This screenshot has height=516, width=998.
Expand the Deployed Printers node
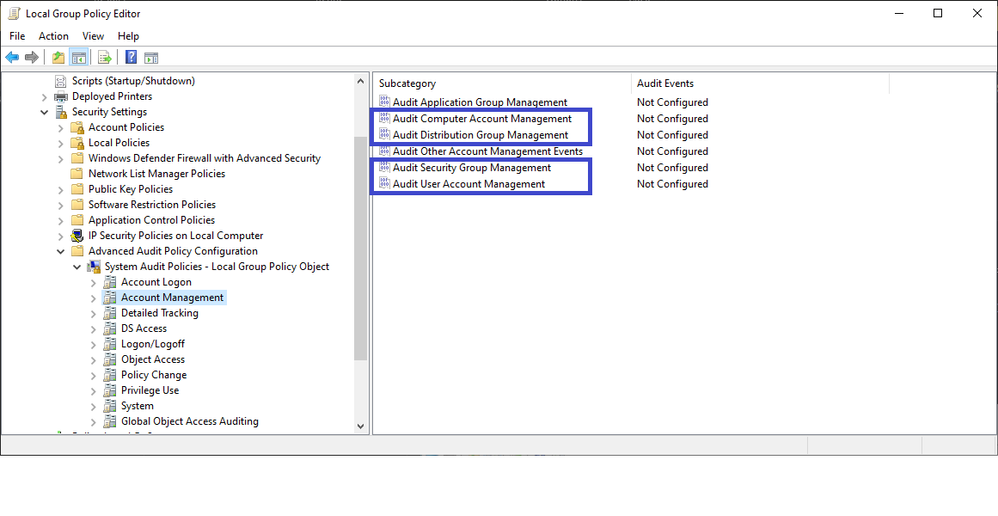click(44, 97)
